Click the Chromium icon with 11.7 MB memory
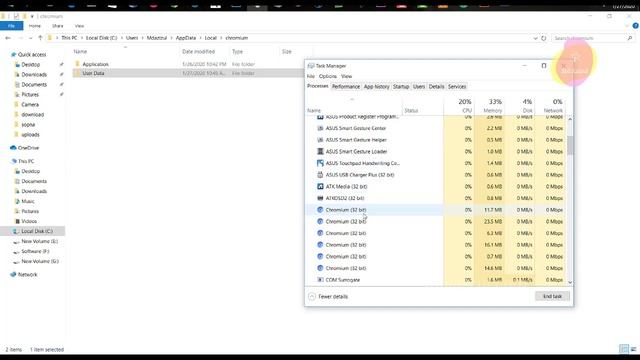The height and width of the screenshot is (360, 640). [320, 210]
